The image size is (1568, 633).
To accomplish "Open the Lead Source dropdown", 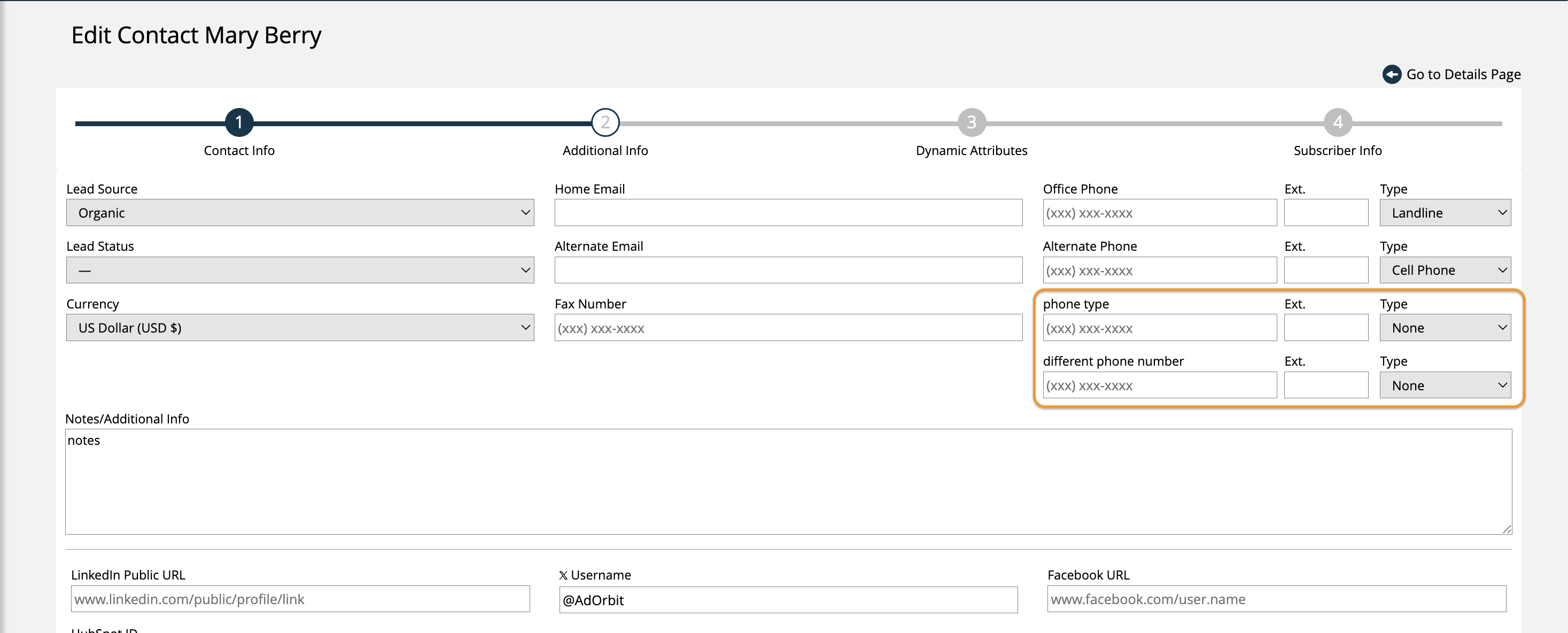I will coord(299,213).
